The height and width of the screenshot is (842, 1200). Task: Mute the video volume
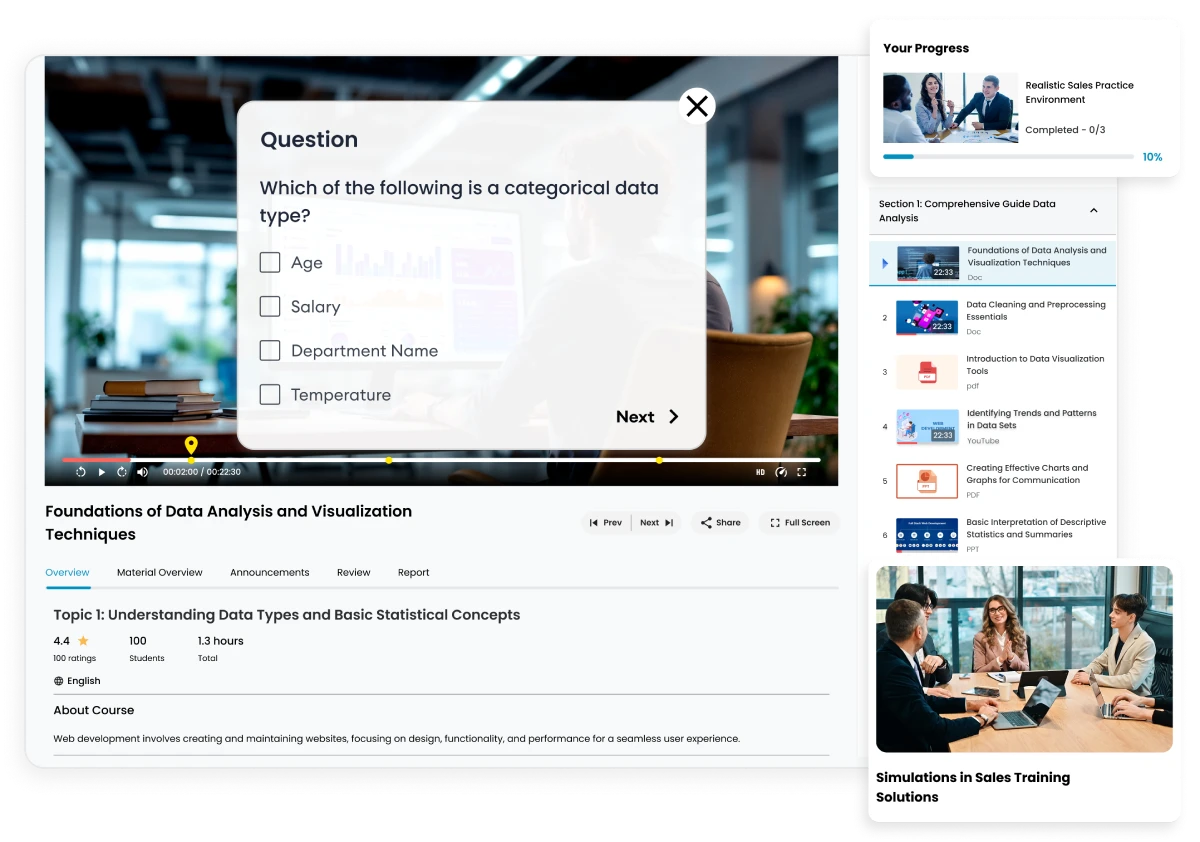[x=141, y=471]
